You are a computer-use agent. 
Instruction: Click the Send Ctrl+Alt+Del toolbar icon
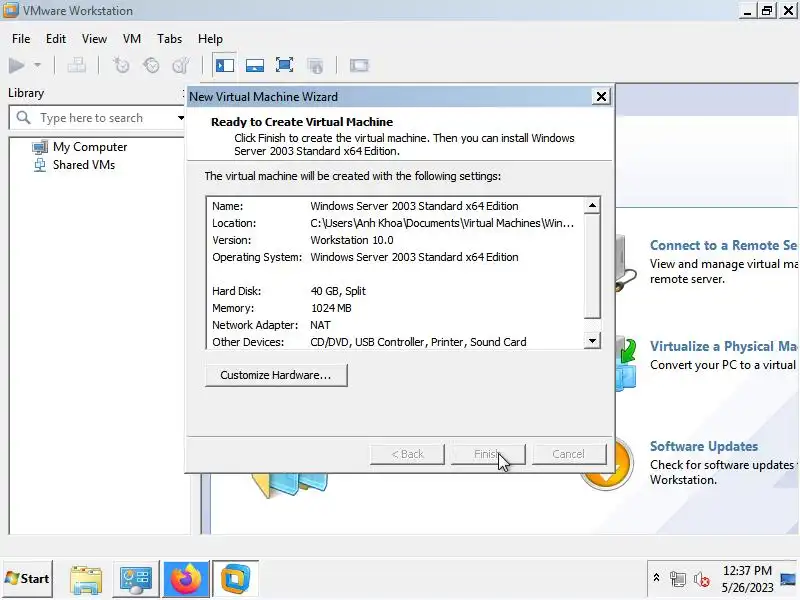(77, 65)
